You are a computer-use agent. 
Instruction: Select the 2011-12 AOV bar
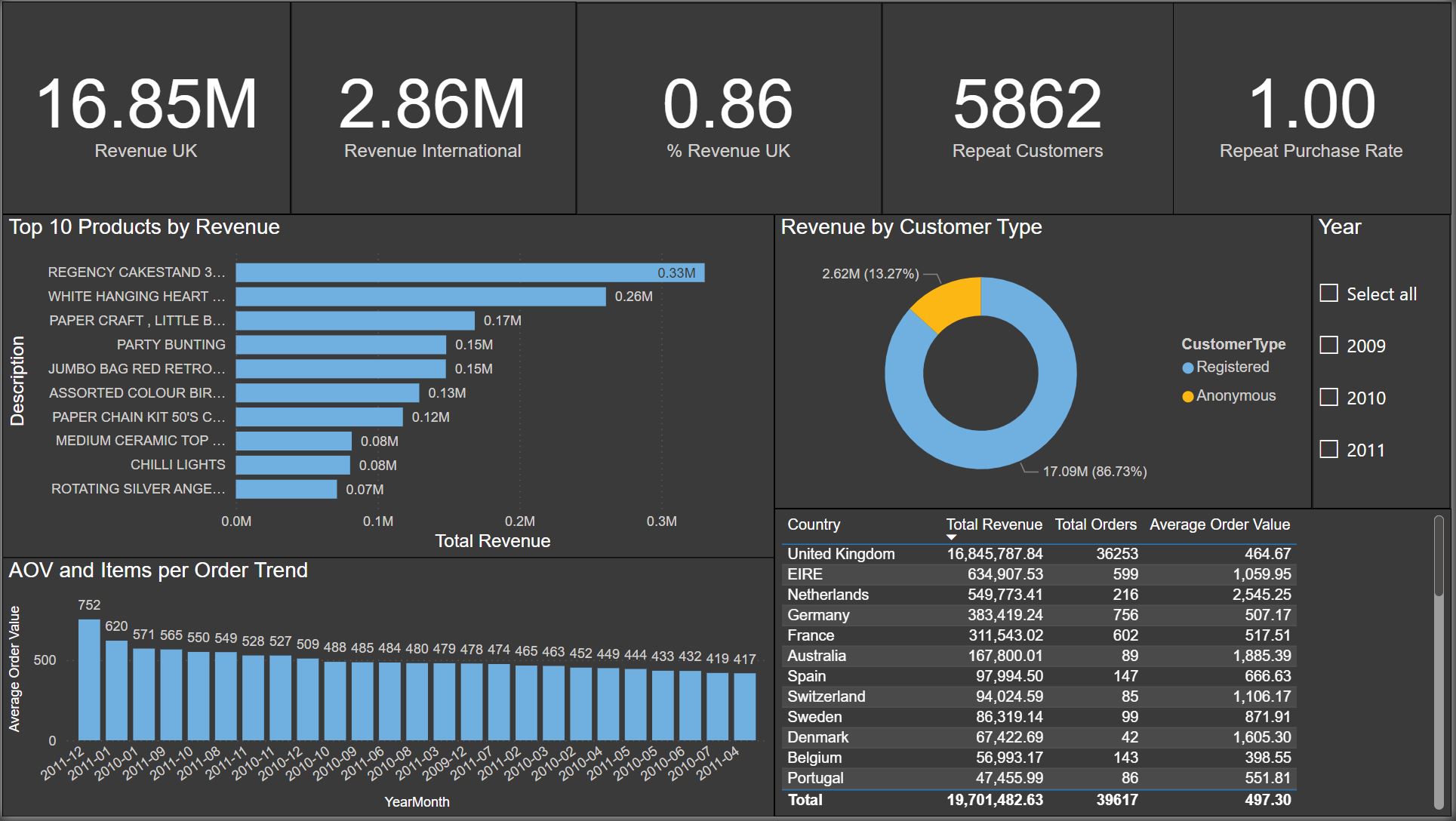[89, 679]
